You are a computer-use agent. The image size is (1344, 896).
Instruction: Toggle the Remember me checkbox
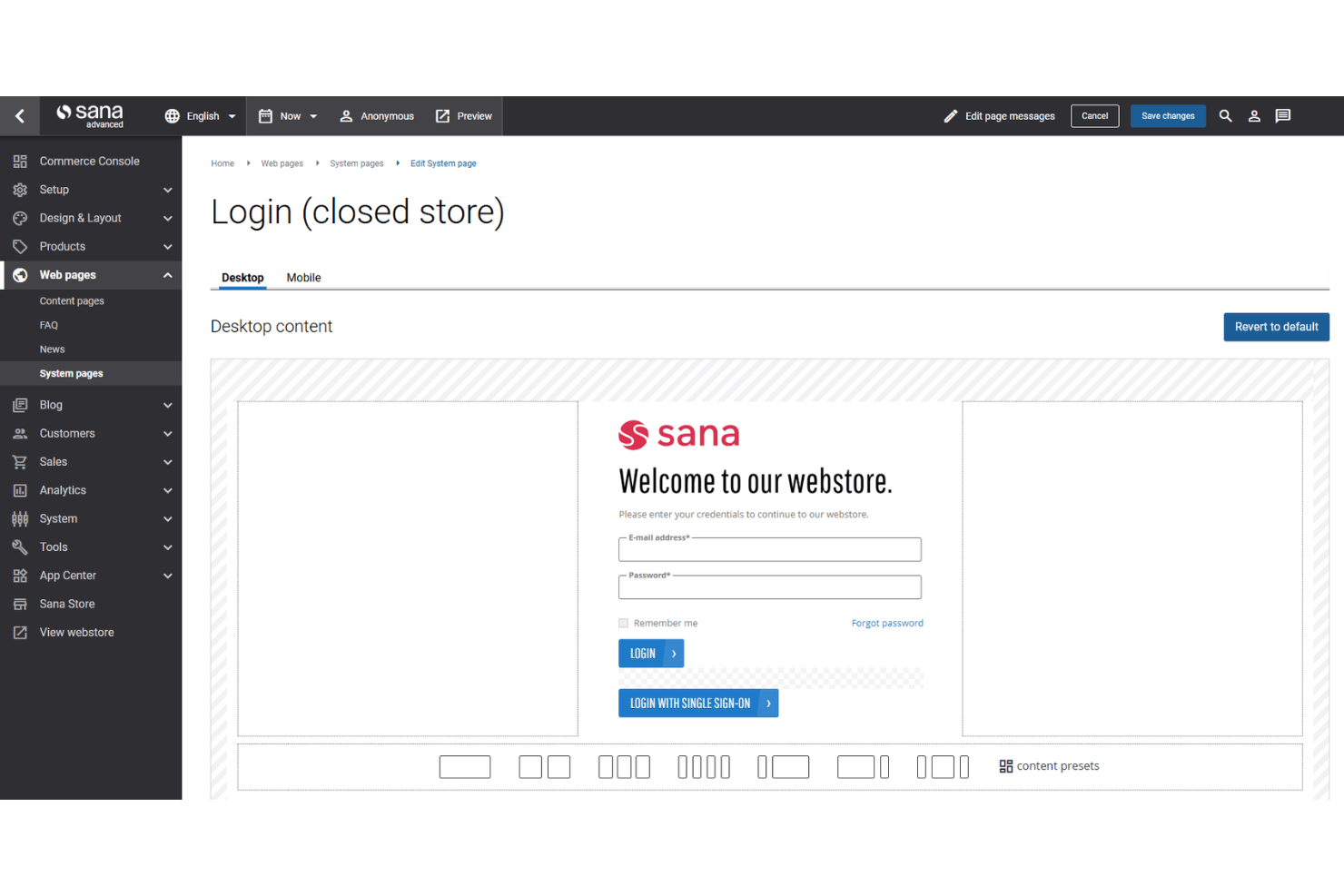click(623, 624)
